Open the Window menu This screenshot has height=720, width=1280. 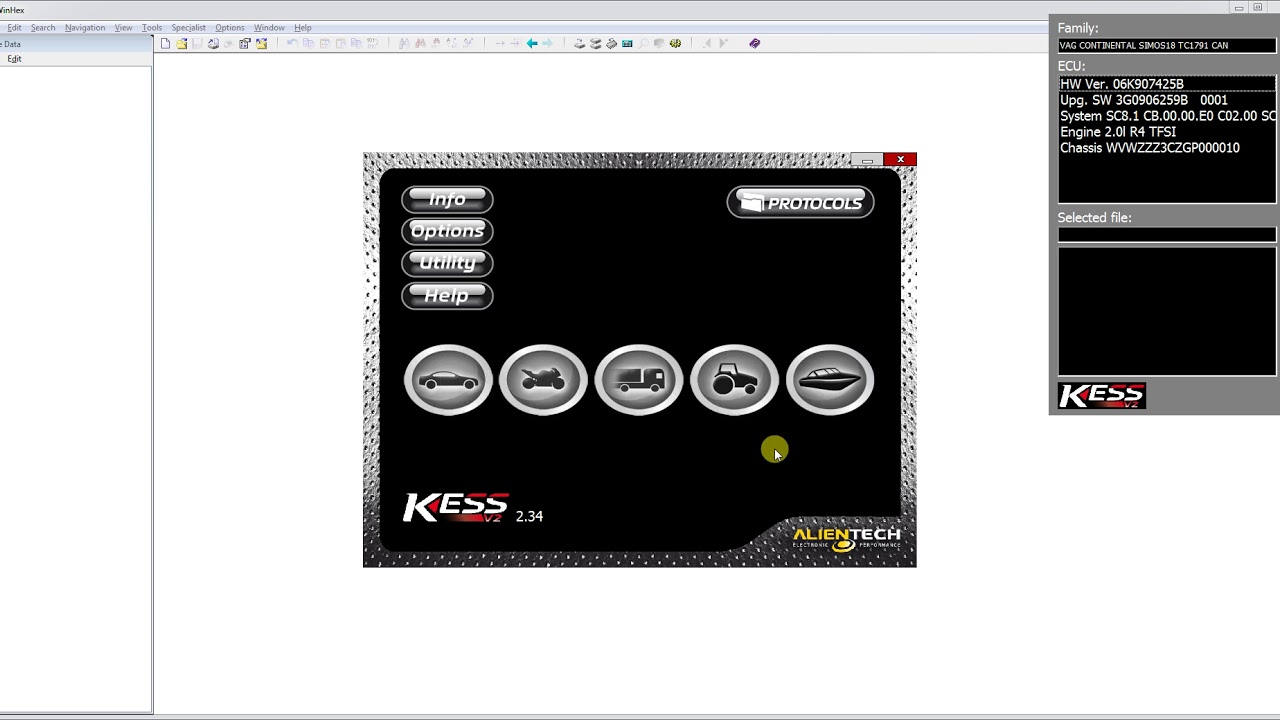[269, 28]
